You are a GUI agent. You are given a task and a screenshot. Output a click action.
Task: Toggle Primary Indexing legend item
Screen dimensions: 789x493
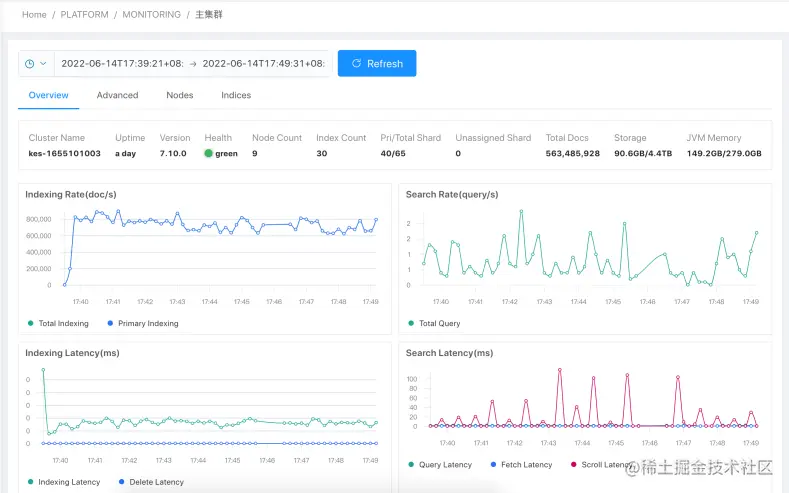(x=143, y=323)
